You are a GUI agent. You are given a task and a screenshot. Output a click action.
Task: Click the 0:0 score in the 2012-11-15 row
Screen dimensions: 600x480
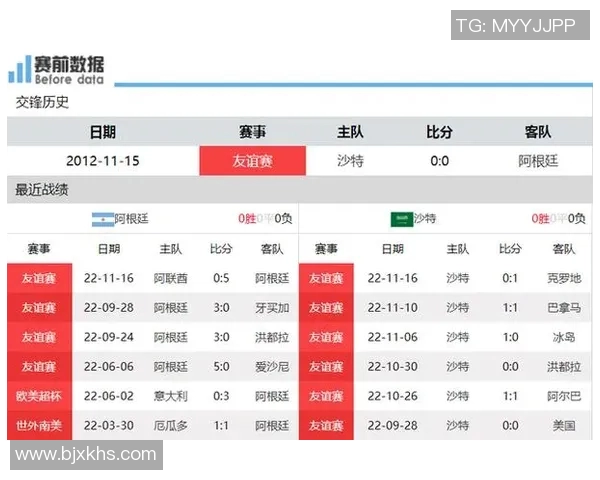(439, 161)
